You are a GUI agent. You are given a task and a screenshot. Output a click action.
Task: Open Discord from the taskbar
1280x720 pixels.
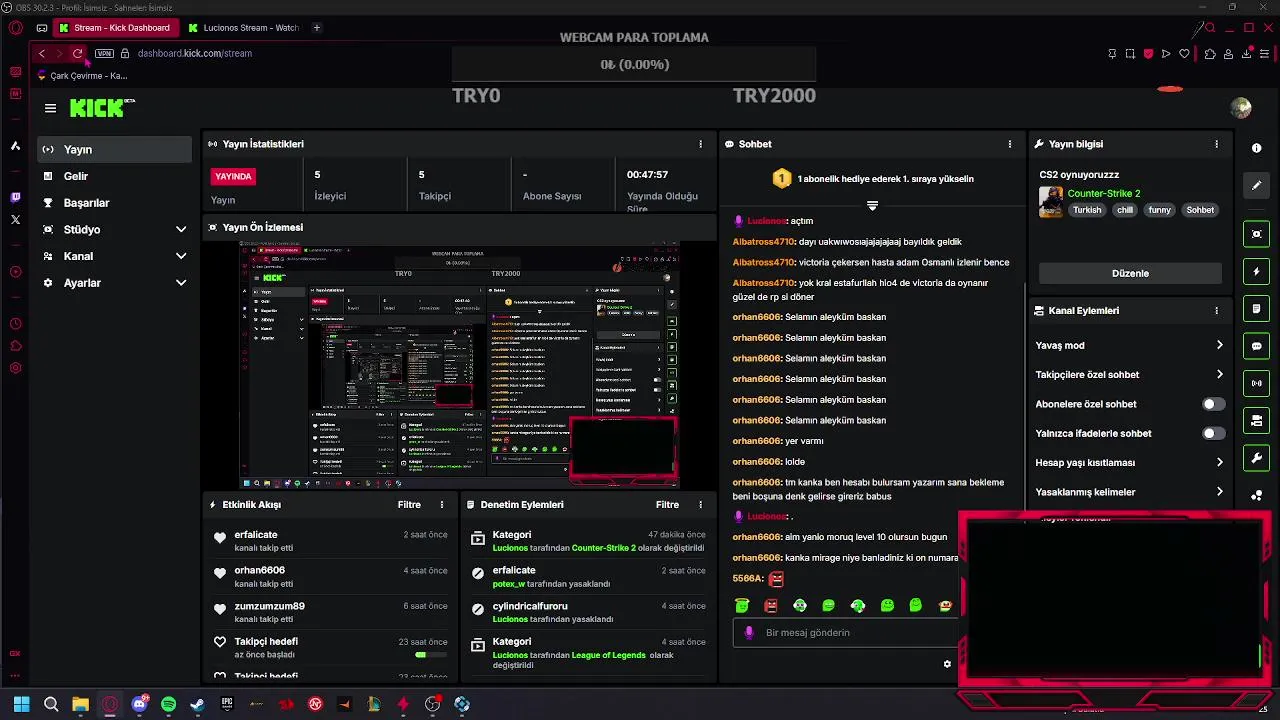(139, 704)
